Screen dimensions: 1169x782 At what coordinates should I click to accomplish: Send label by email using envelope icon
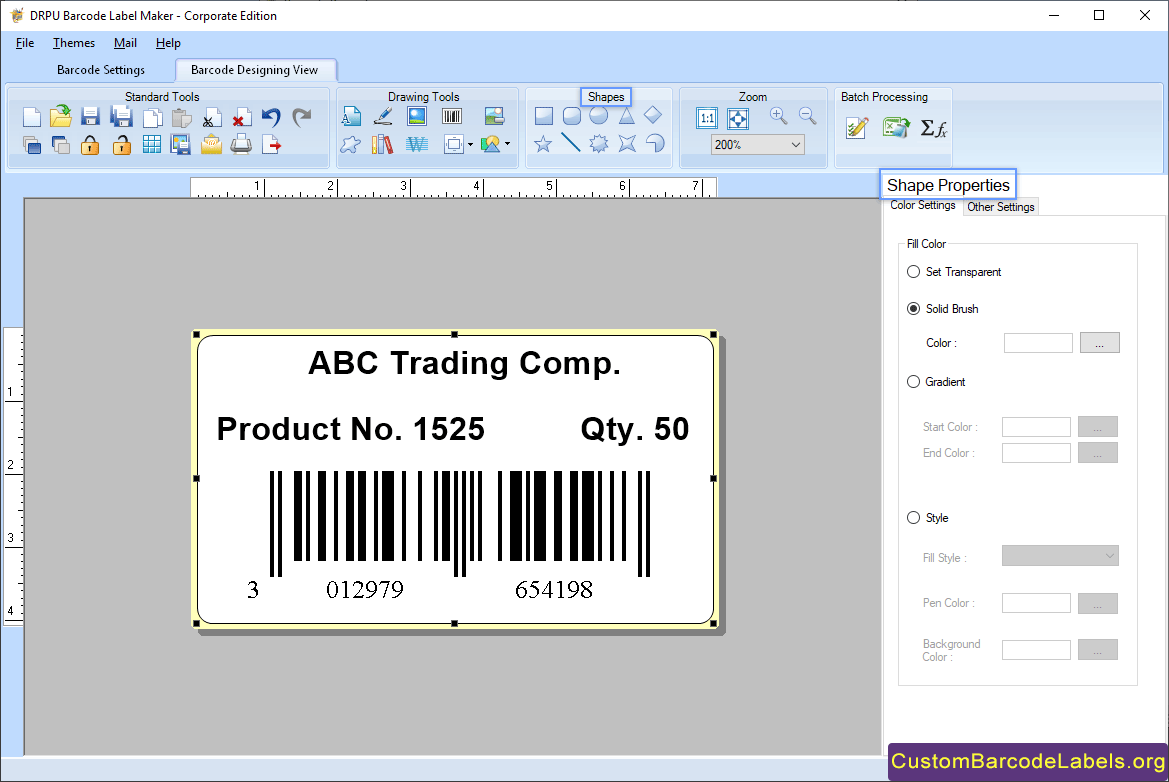(211, 145)
